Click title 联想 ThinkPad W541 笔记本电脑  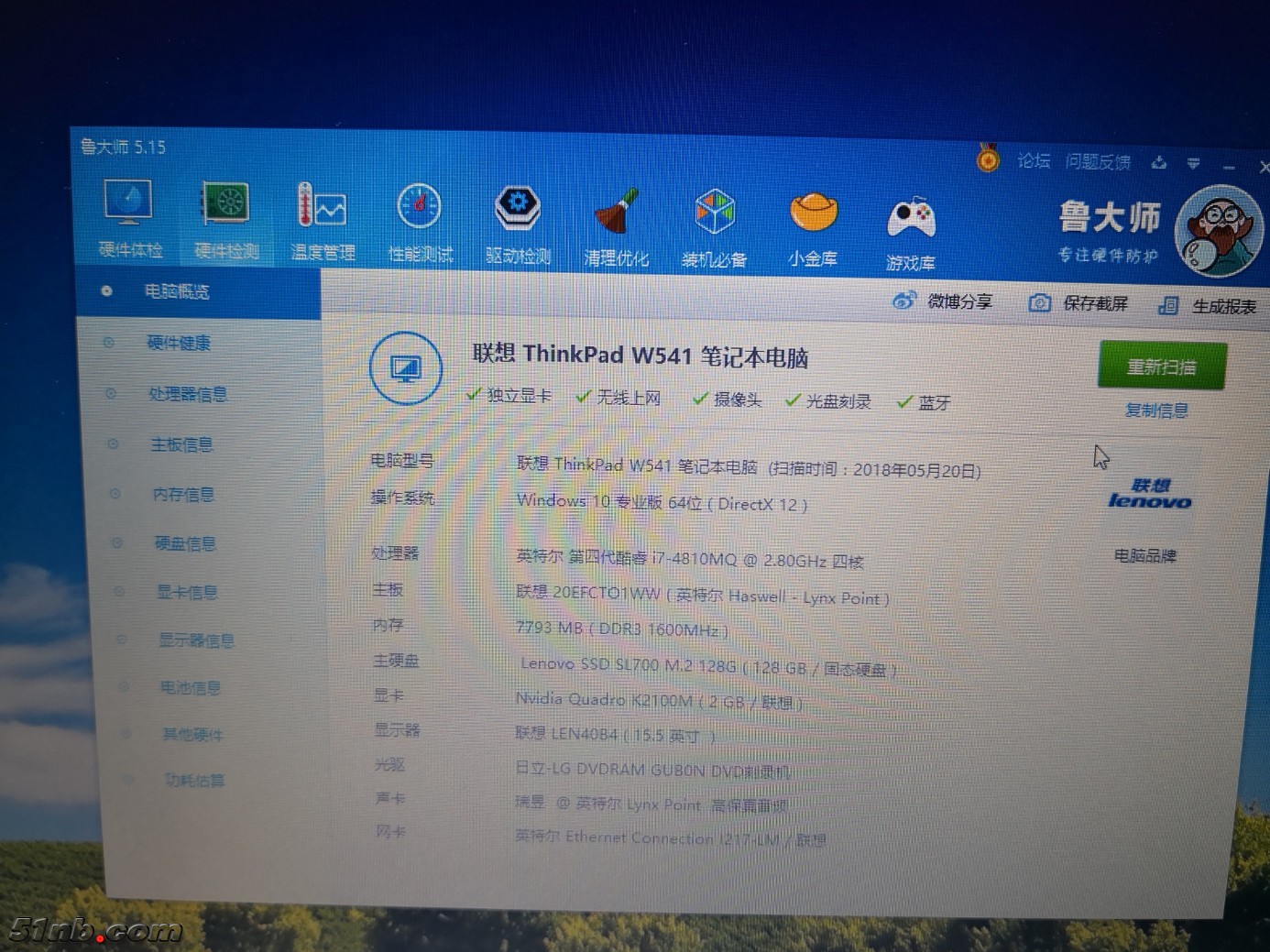tap(640, 356)
